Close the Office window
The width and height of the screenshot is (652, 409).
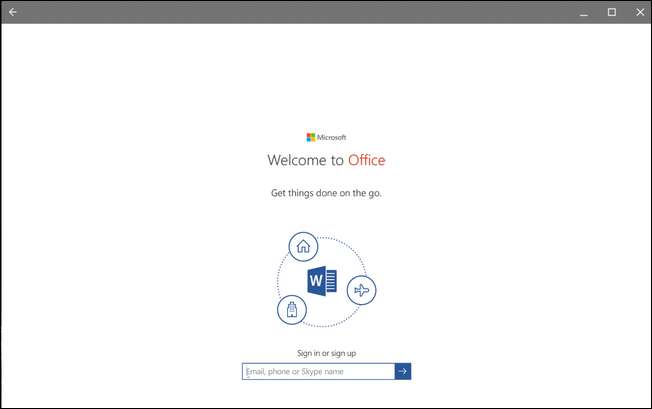[640, 12]
